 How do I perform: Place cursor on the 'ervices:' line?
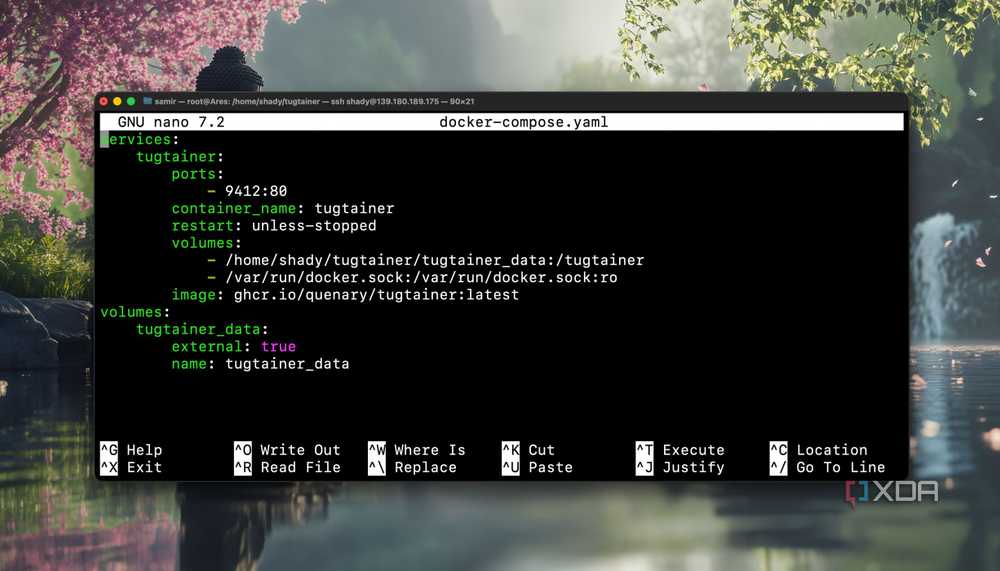click(140, 139)
